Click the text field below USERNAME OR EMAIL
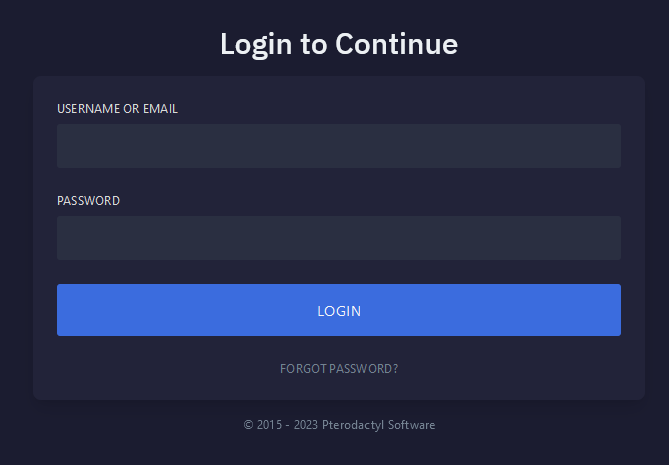669x465 pixels. click(x=338, y=146)
